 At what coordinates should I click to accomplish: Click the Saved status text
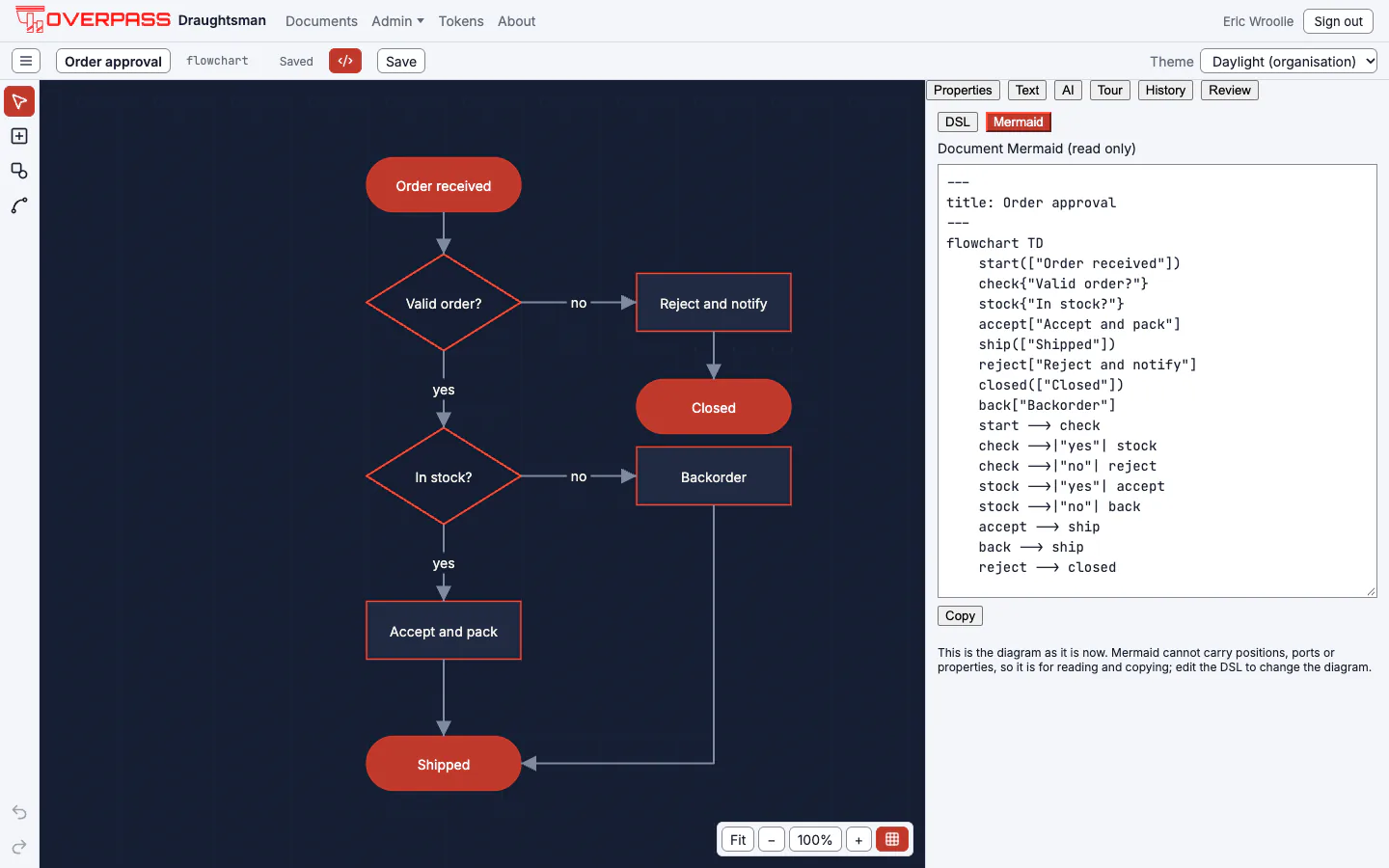[296, 61]
